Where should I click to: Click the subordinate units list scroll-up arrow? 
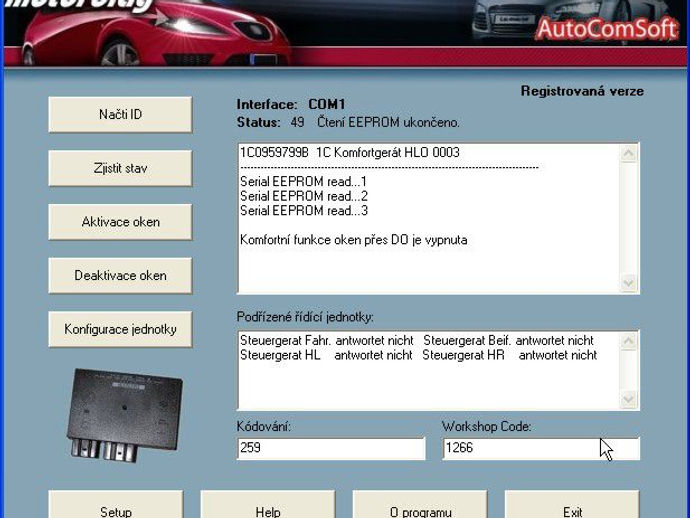pos(628,341)
